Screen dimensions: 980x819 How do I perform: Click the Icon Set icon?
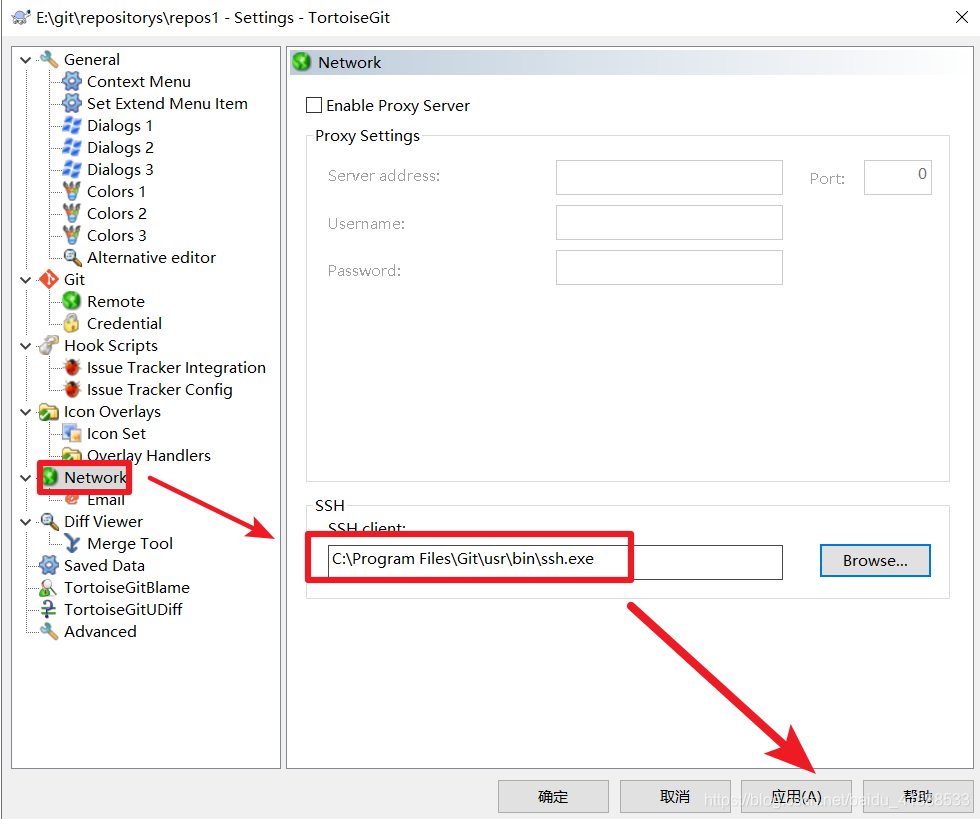72,433
